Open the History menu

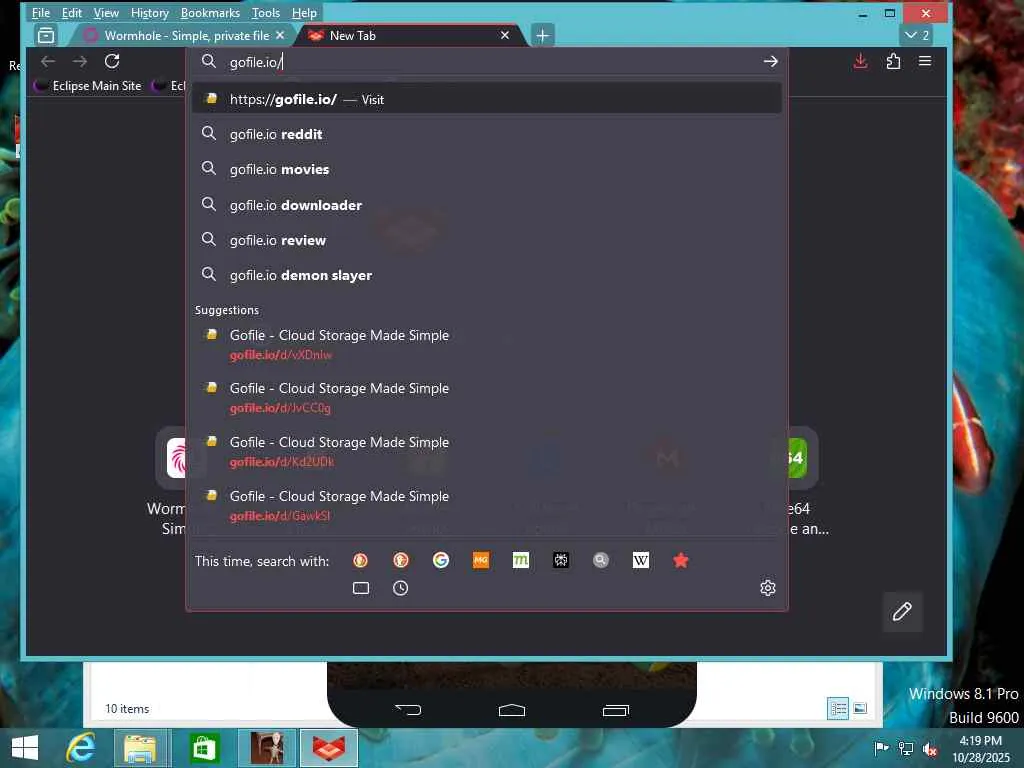150,13
